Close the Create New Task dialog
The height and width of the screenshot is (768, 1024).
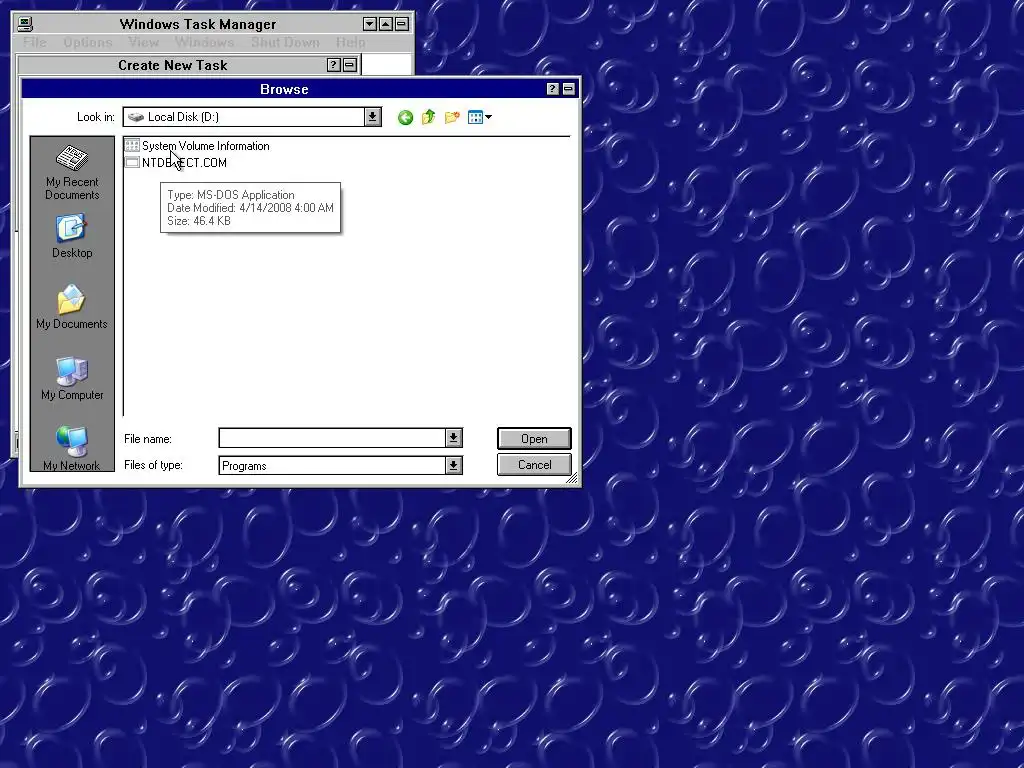click(x=349, y=65)
